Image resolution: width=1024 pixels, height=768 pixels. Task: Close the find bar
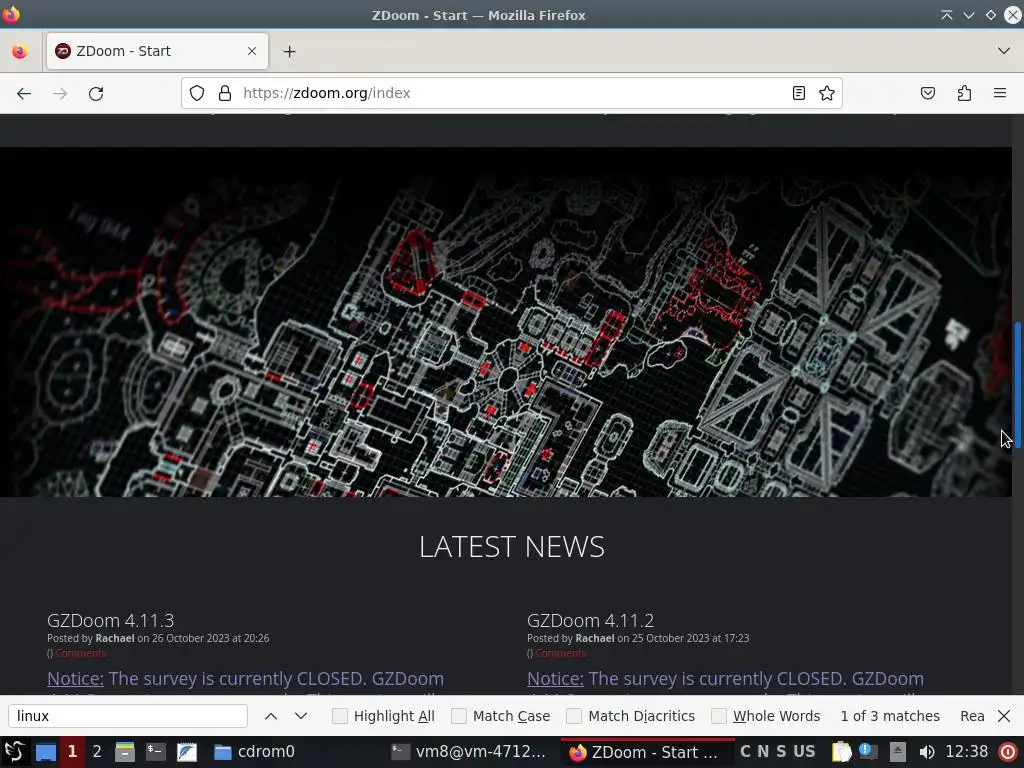(x=1004, y=716)
